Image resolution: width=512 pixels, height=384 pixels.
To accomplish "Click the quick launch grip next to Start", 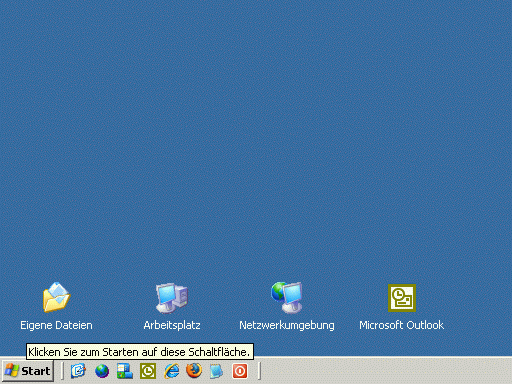I will (x=62, y=371).
